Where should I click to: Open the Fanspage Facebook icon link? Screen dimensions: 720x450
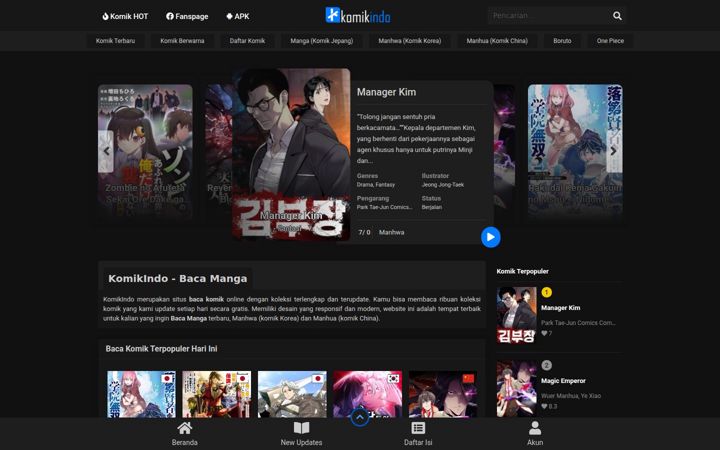[170, 16]
